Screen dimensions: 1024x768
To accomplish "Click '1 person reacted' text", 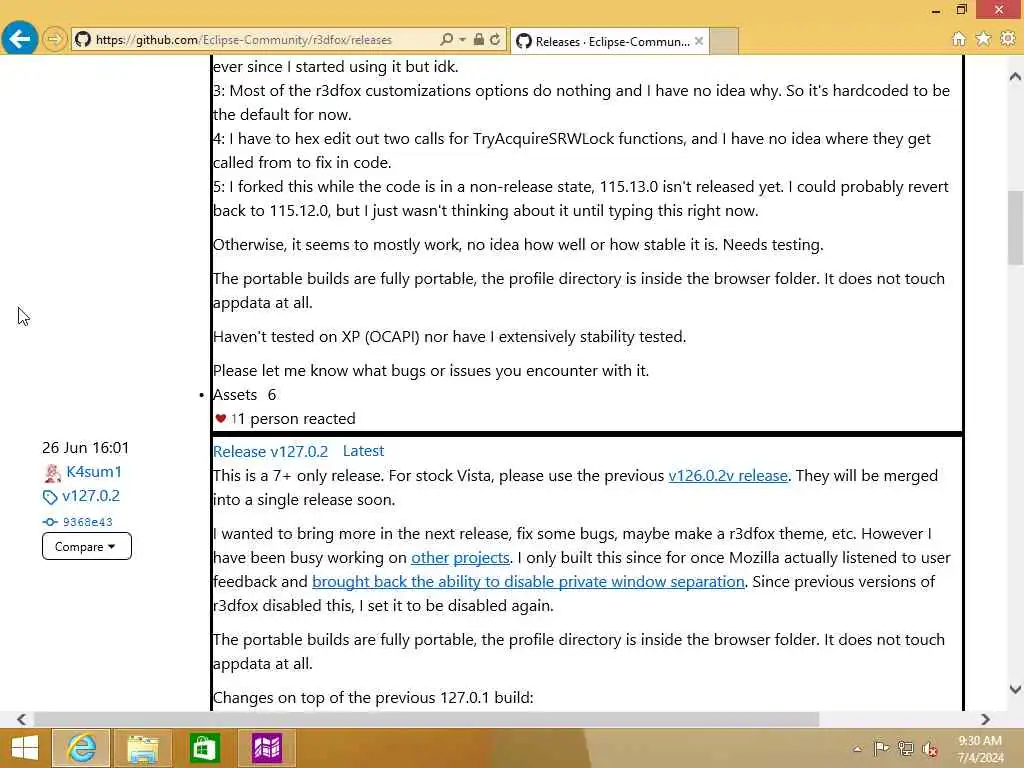I will (x=297, y=419).
